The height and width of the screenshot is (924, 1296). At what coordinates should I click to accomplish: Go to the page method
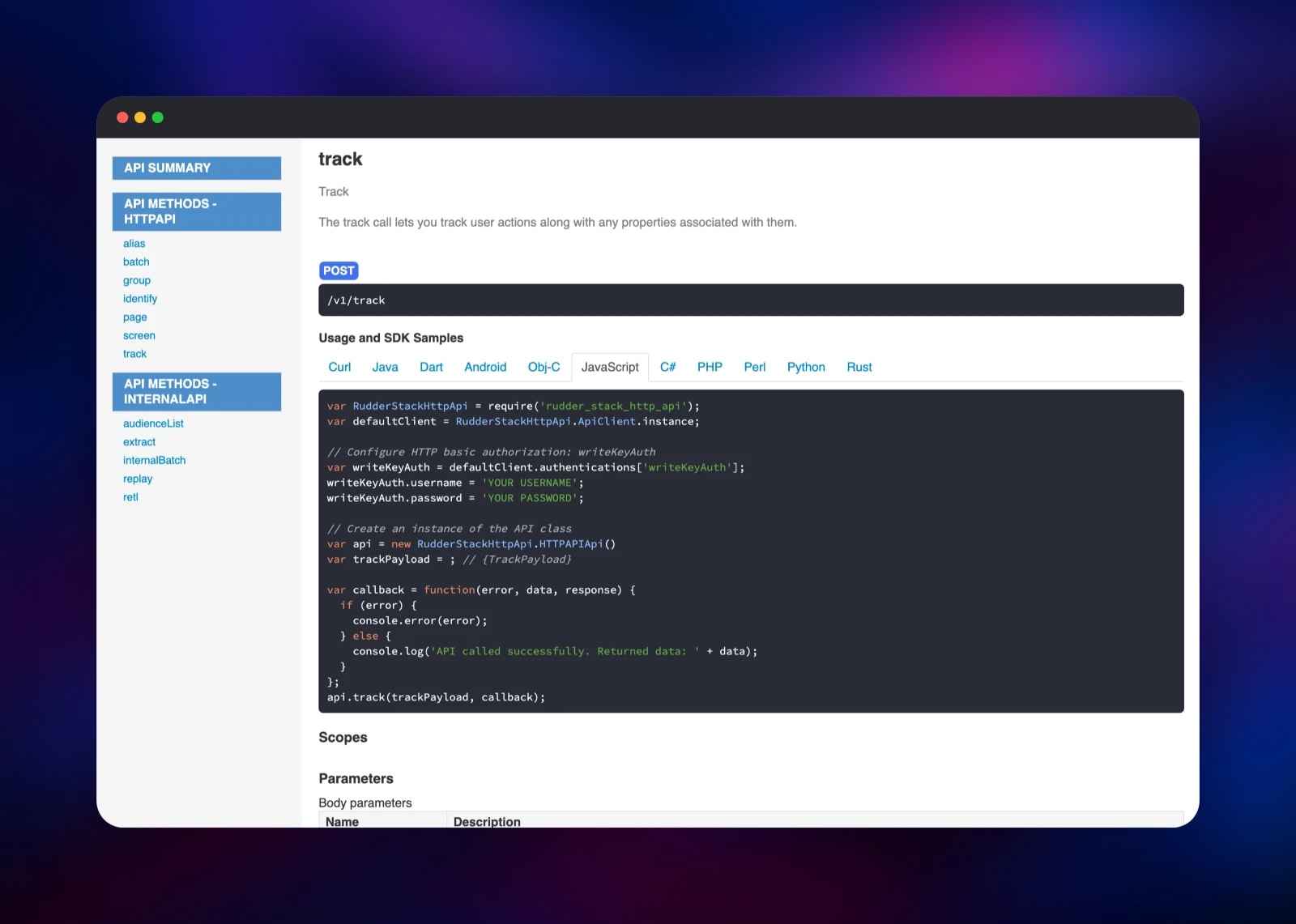pos(135,317)
